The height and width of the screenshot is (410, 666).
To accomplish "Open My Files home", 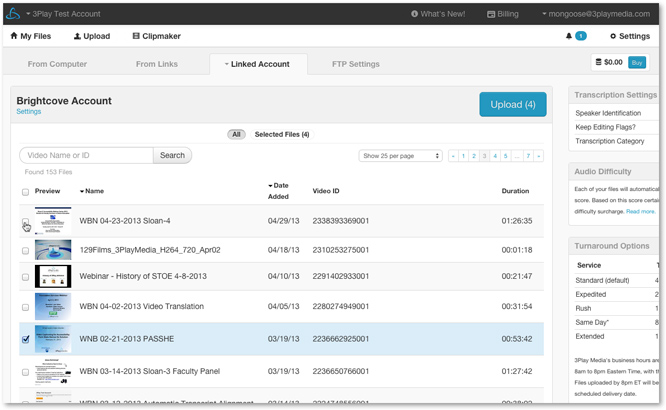I will [x=31, y=36].
